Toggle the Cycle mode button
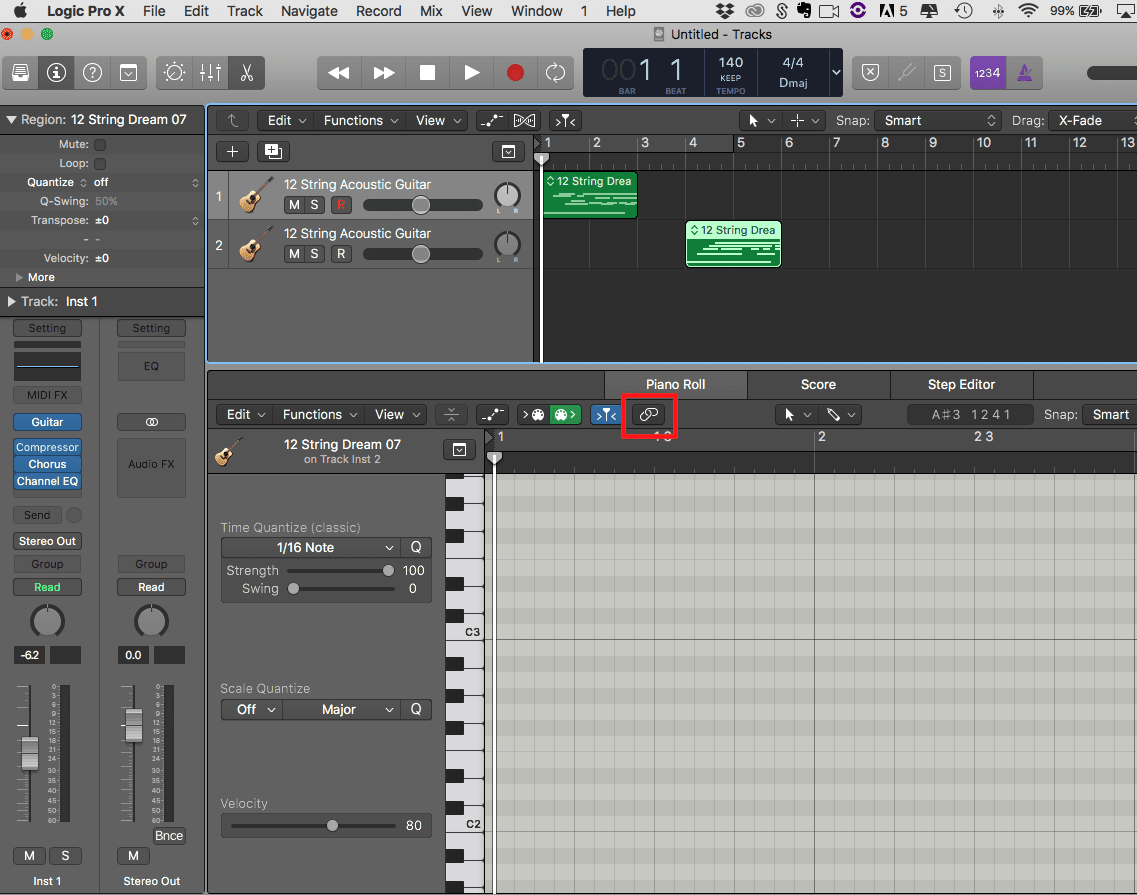This screenshot has height=895, width=1137. [553, 73]
